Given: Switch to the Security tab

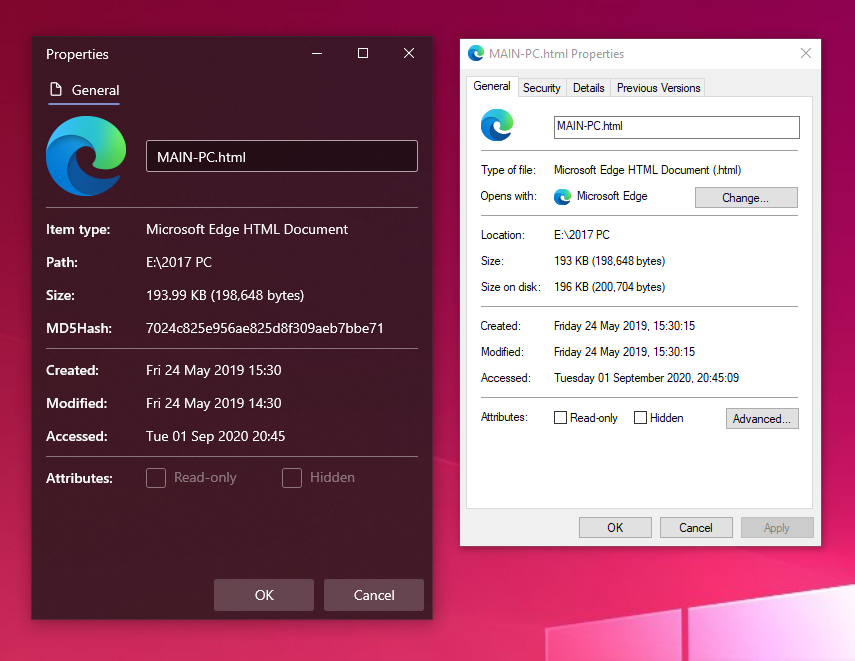Looking at the screenshot, I should [541, 88].
